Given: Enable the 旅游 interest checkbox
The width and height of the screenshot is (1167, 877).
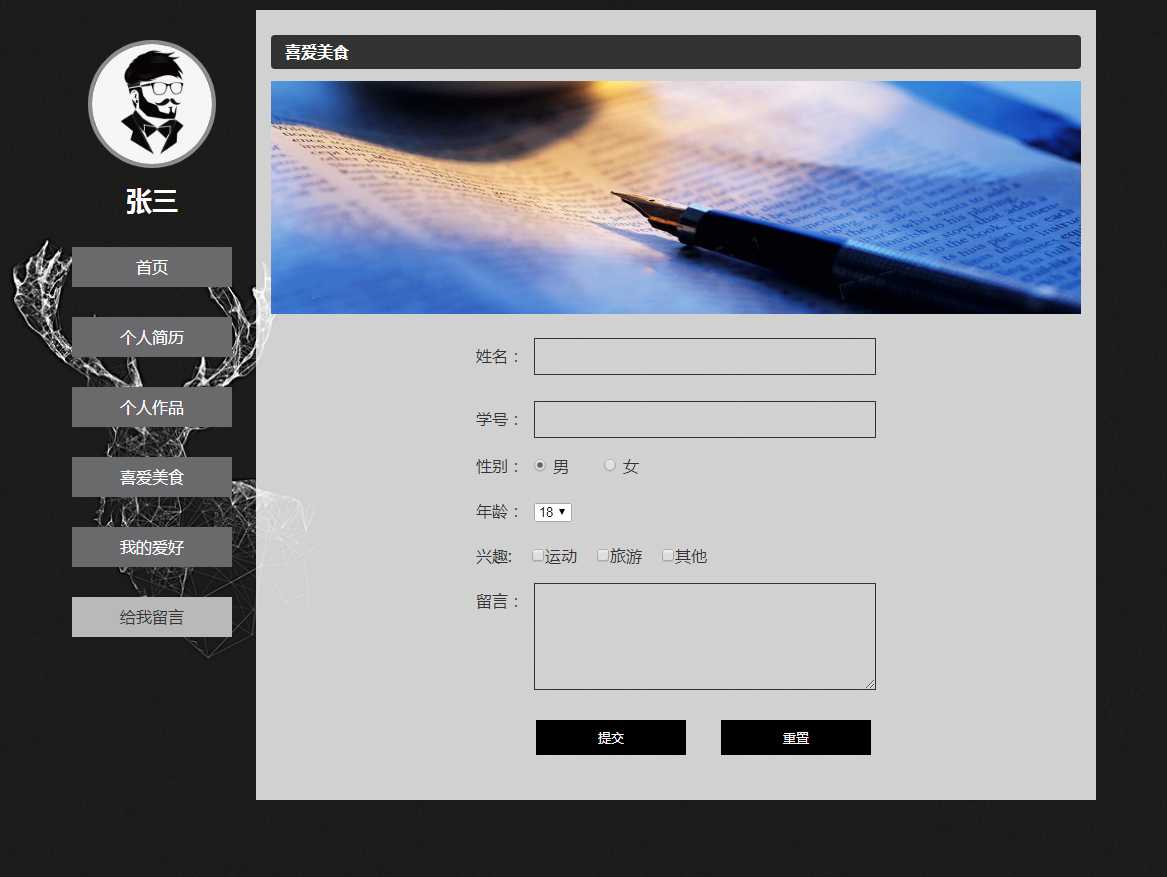Looking at the screenshot, I should coord(603,555).
